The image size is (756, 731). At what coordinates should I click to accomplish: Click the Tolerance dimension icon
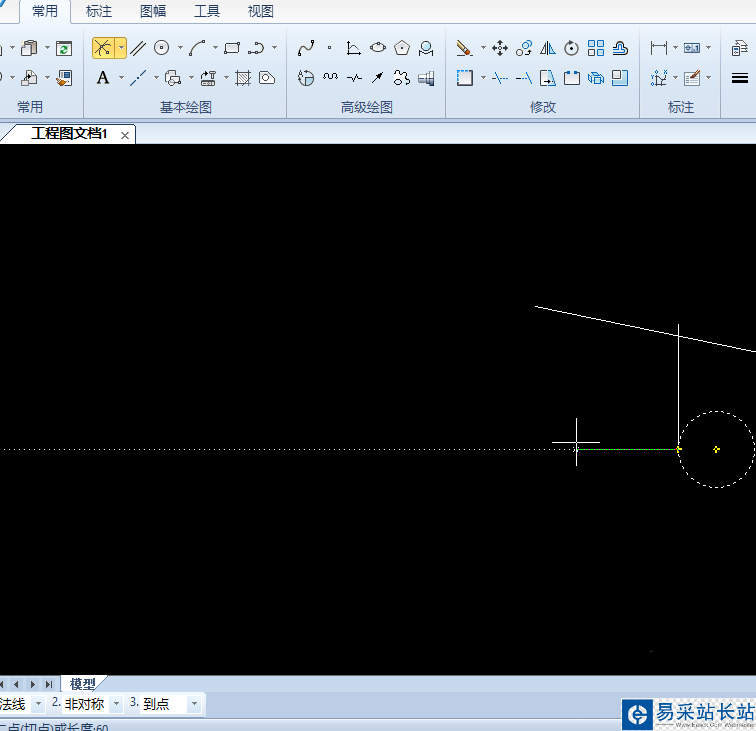point(692,48)
